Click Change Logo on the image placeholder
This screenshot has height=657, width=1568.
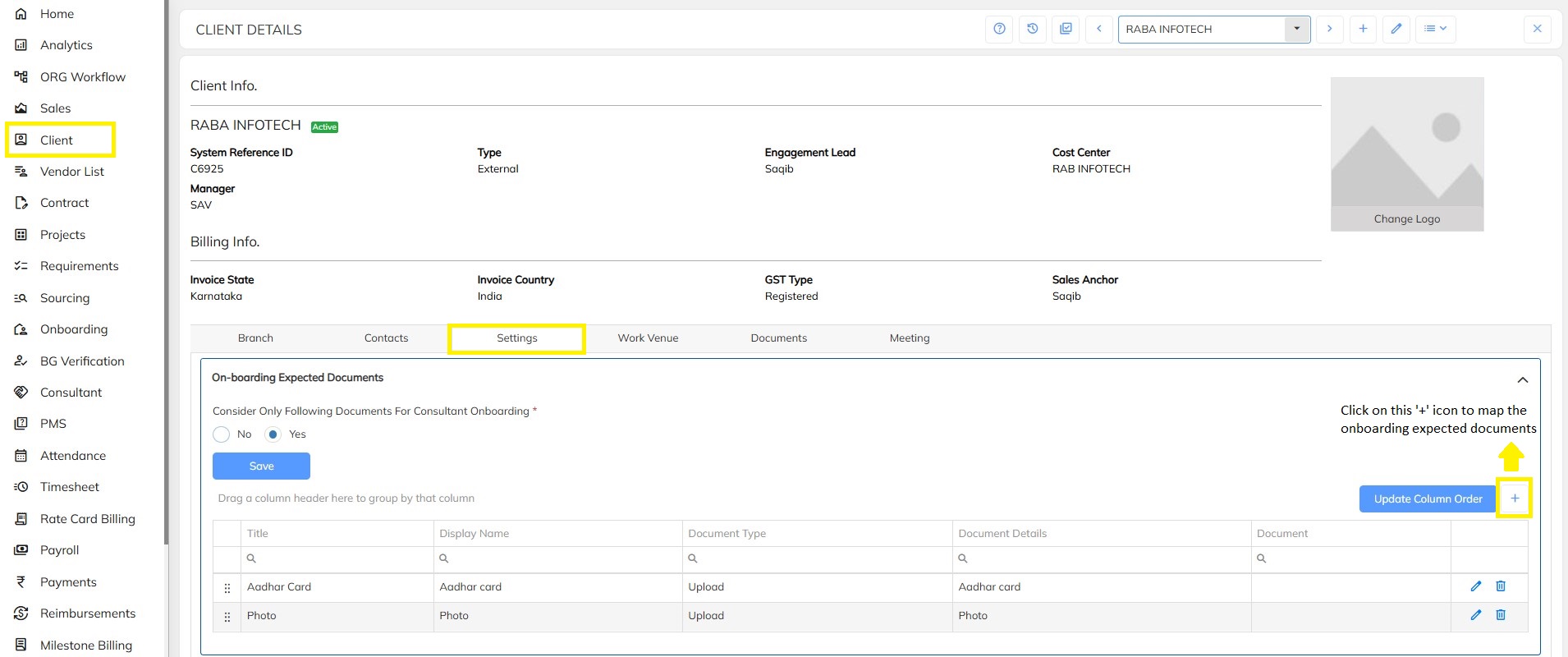[x=1406, y=219]
